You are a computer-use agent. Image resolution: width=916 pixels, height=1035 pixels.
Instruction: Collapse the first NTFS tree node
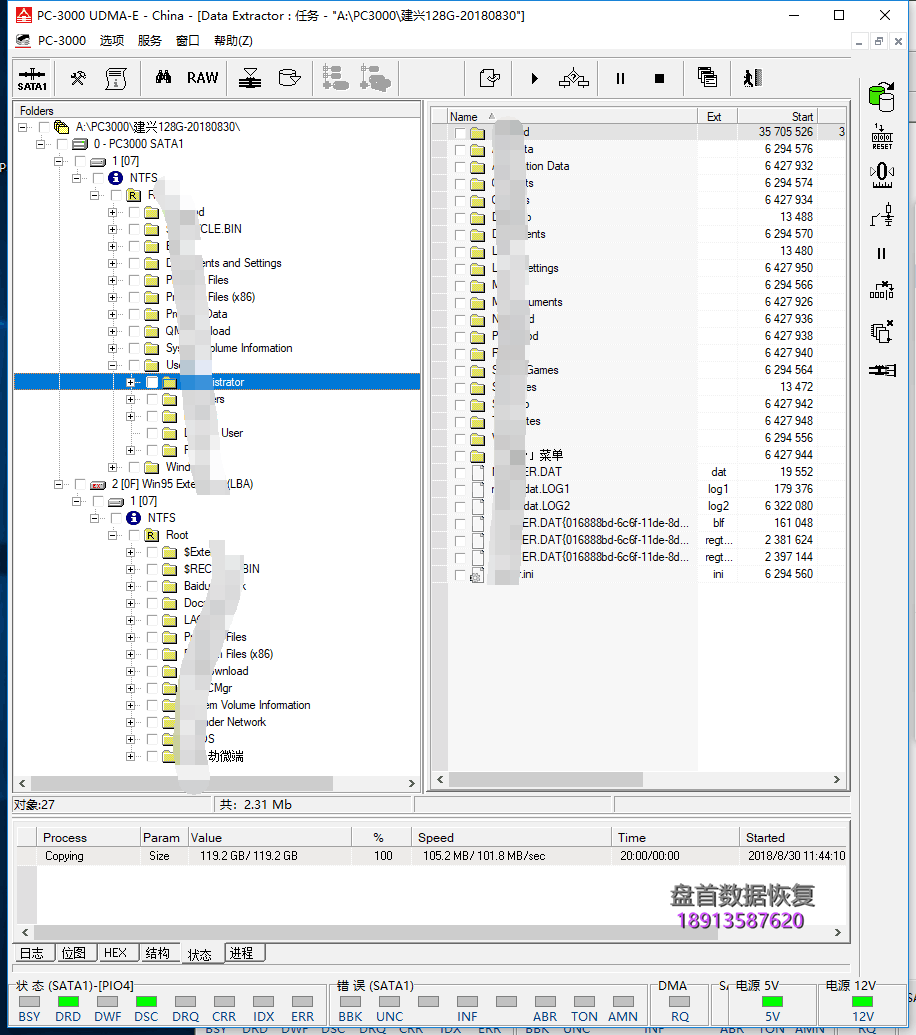[77, 178]
